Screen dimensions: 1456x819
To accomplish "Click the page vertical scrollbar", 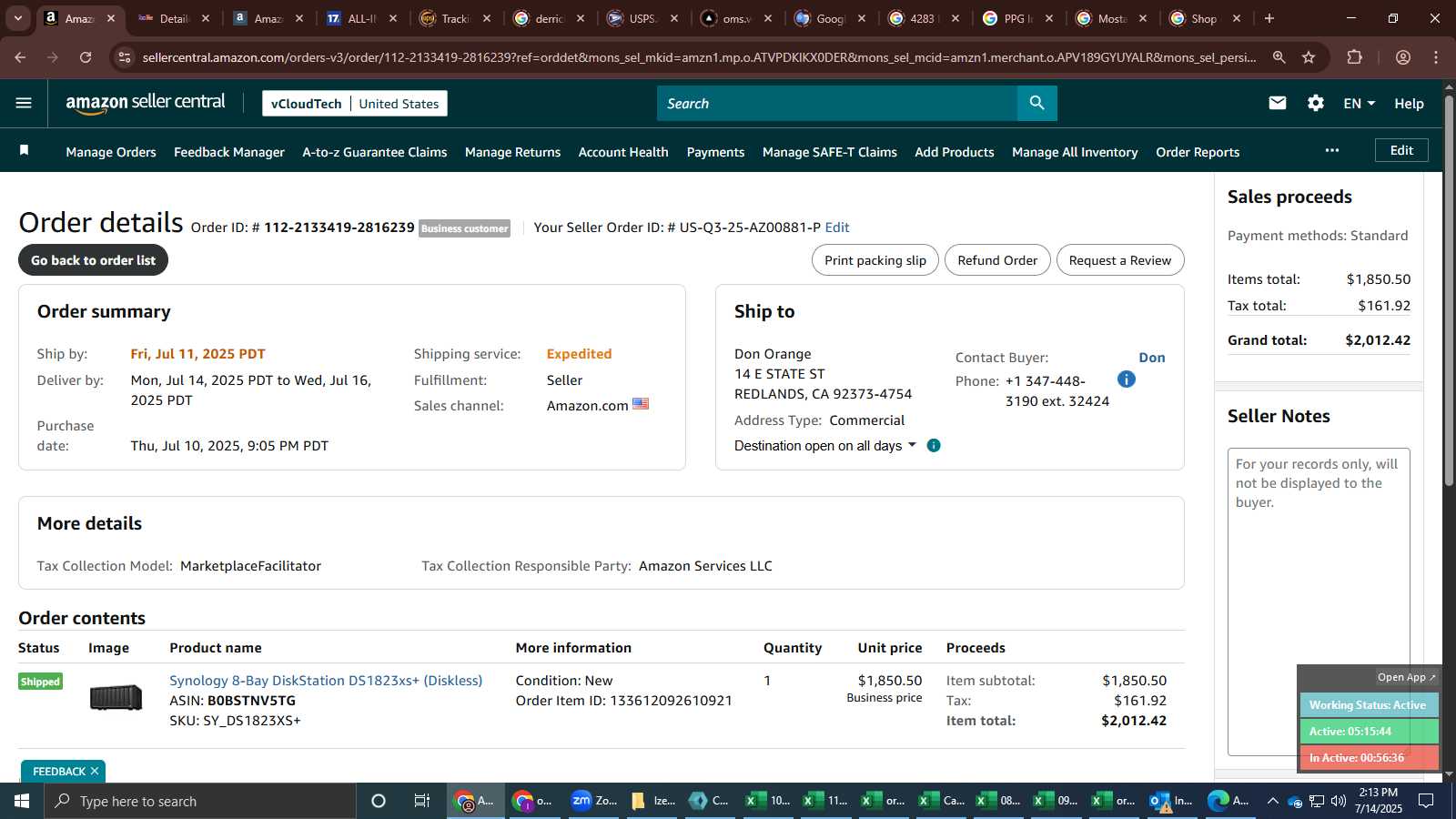I will (1449, 291).
